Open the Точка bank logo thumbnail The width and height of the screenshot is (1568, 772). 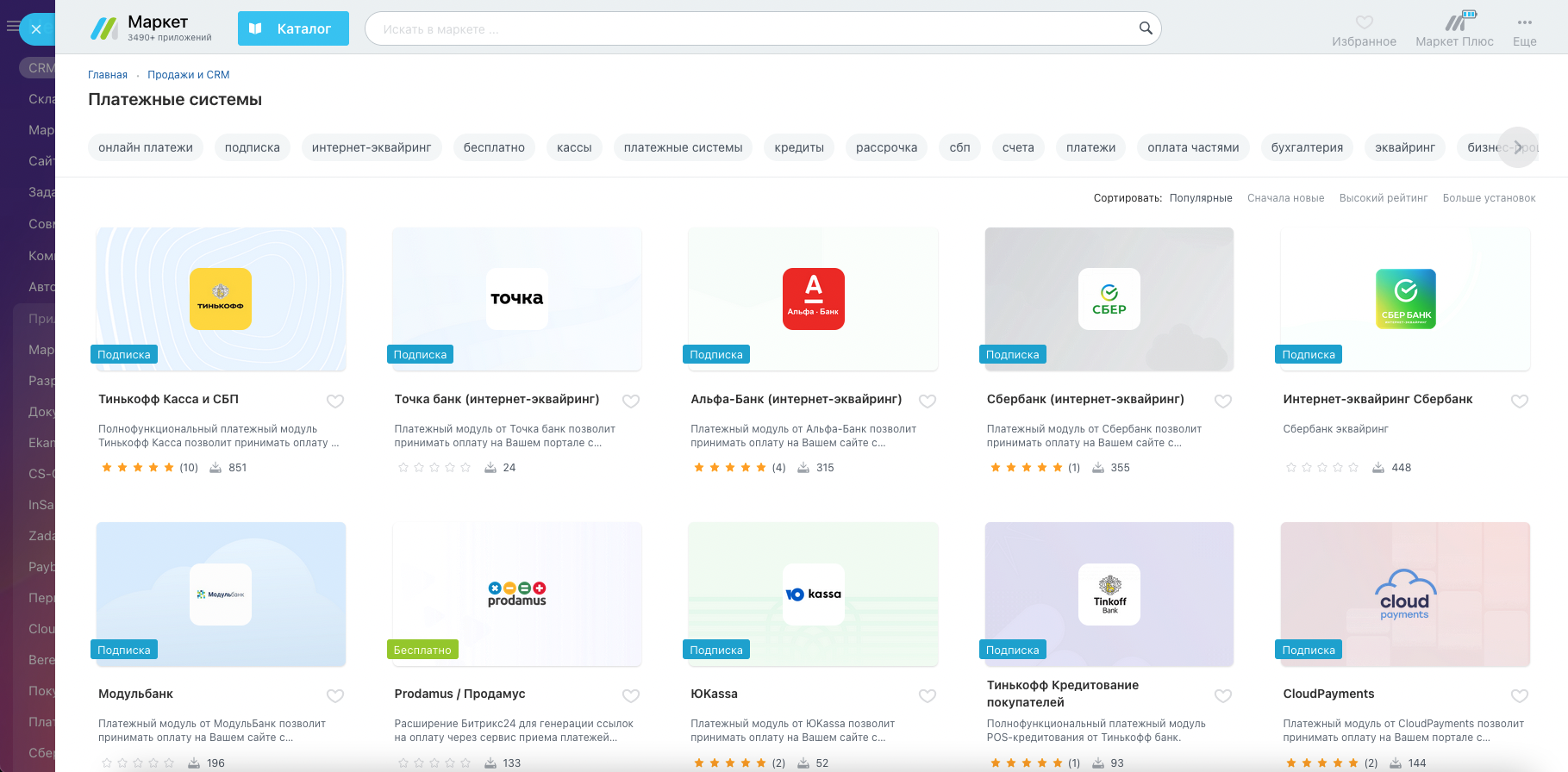point(517,299)
